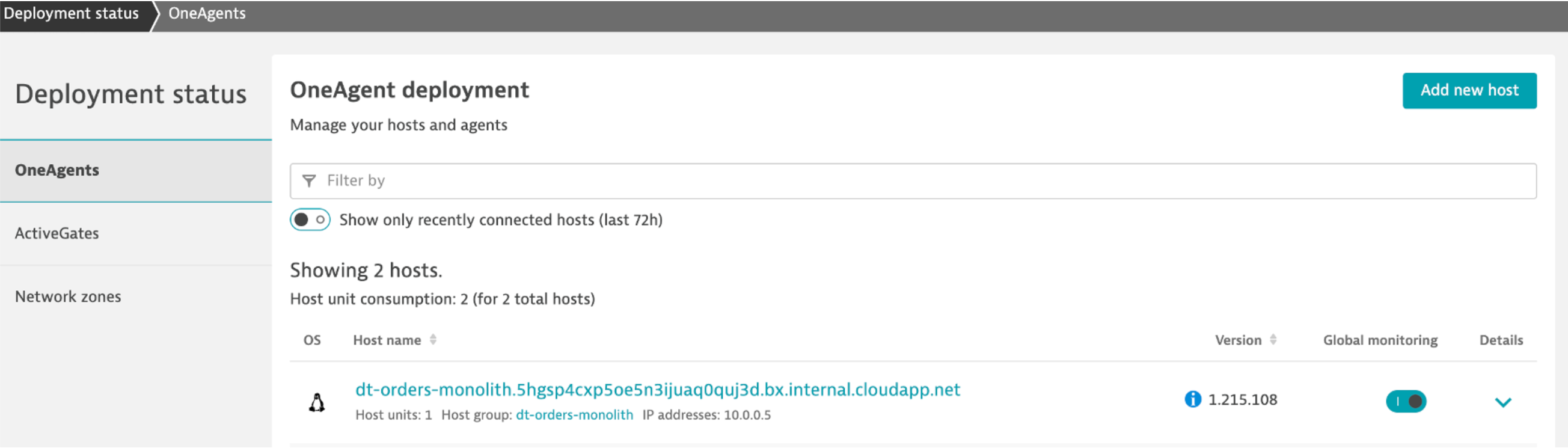The width and height of the screenshot is (1568, 448).
Task: Click the version info icon
Action: pos(1192,399)
